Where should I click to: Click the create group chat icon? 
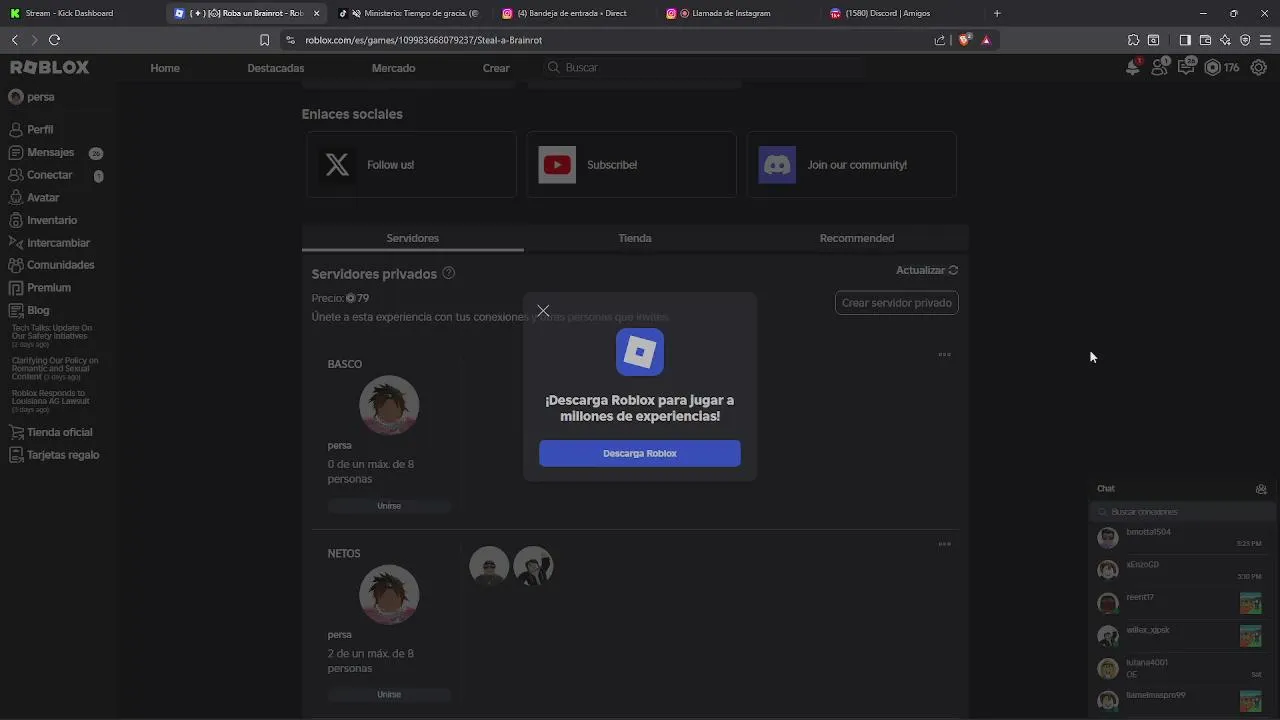(x=1261, y=489)
